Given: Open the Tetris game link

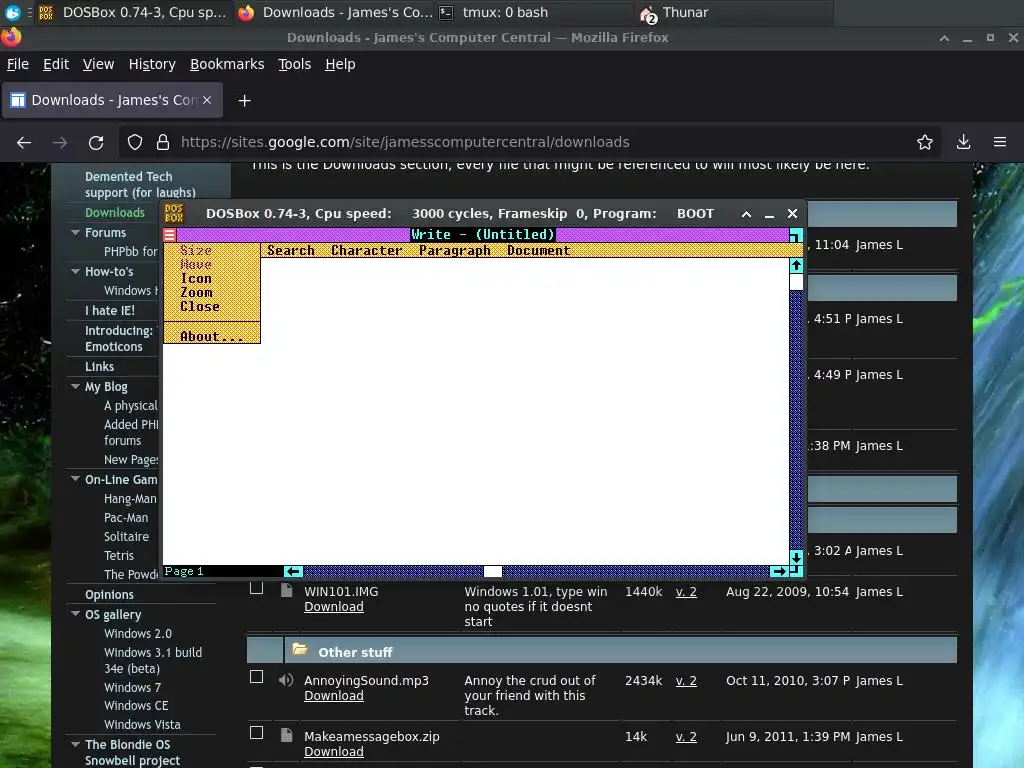Looking at the screenshot, I should [x=119, y=555].
